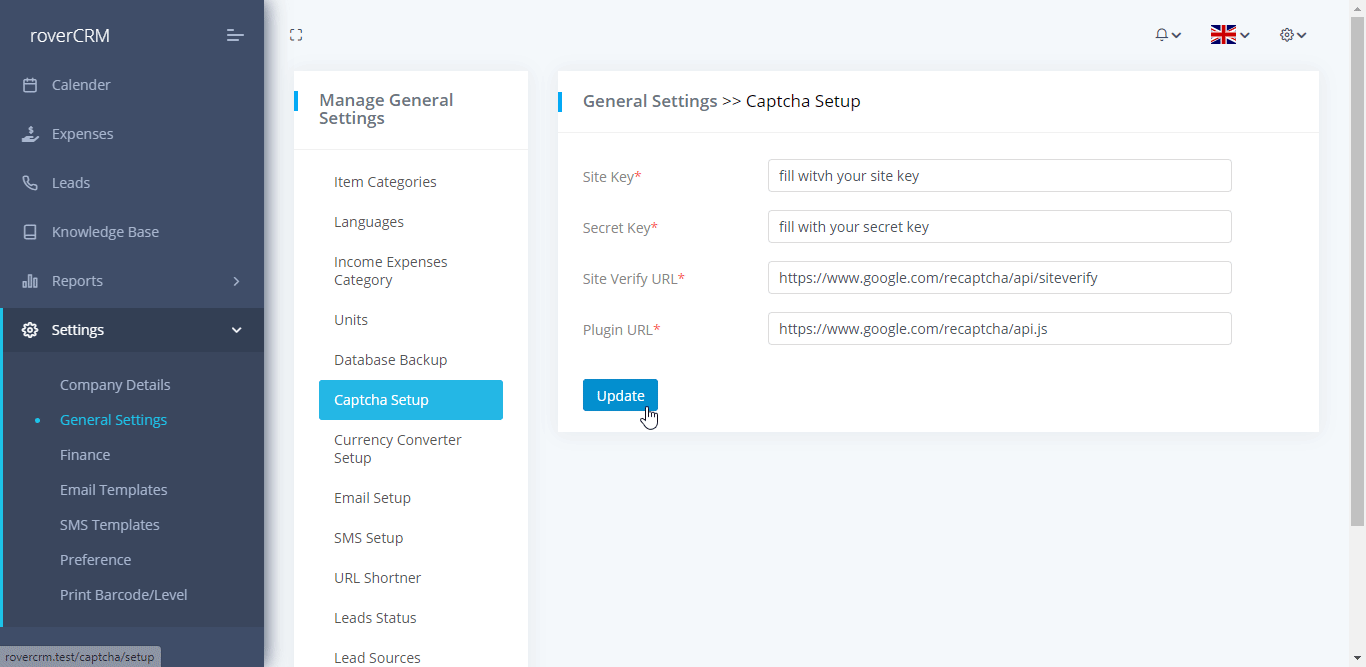Screen dimensions: 1366x667
Task: Click the Reports bar chart icon
Action: click(x=30, y=281)
